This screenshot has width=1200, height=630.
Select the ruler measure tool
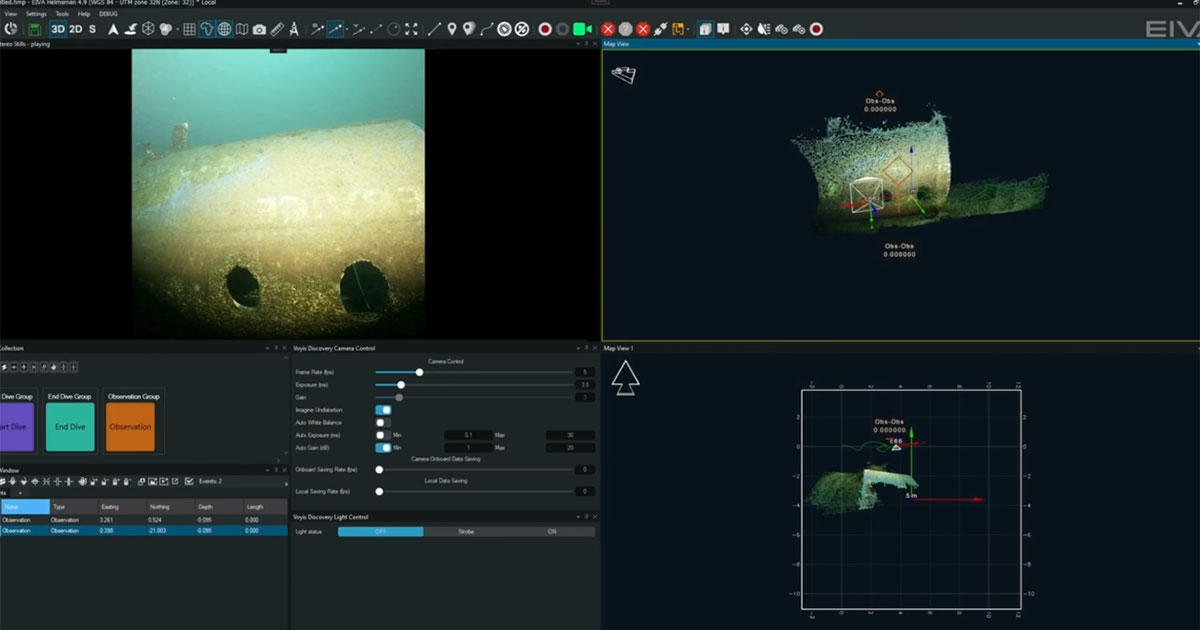pyautogui.click(x=277, y=29)
